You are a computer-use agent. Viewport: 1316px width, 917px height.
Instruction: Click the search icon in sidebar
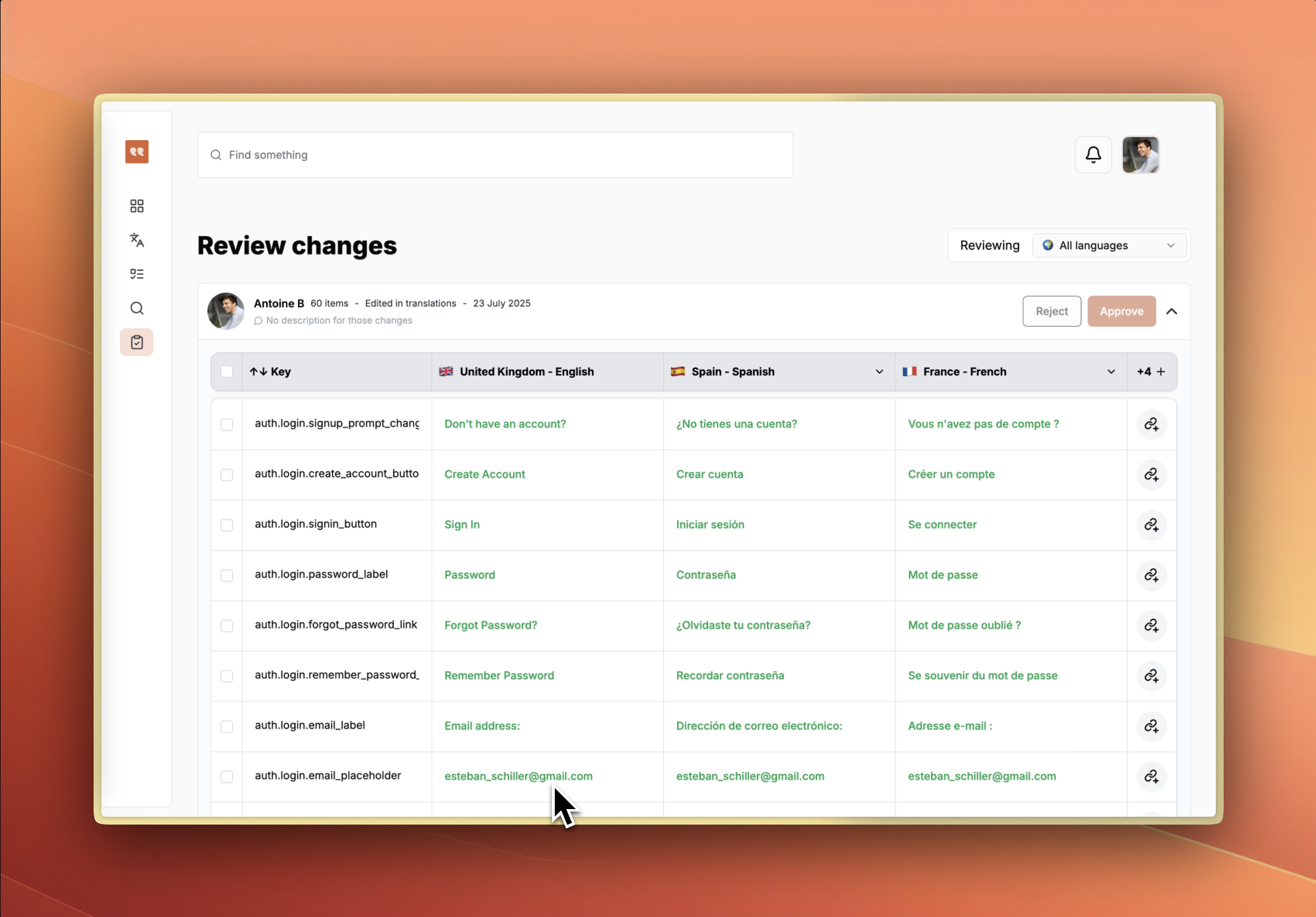[x=136, y=308]
